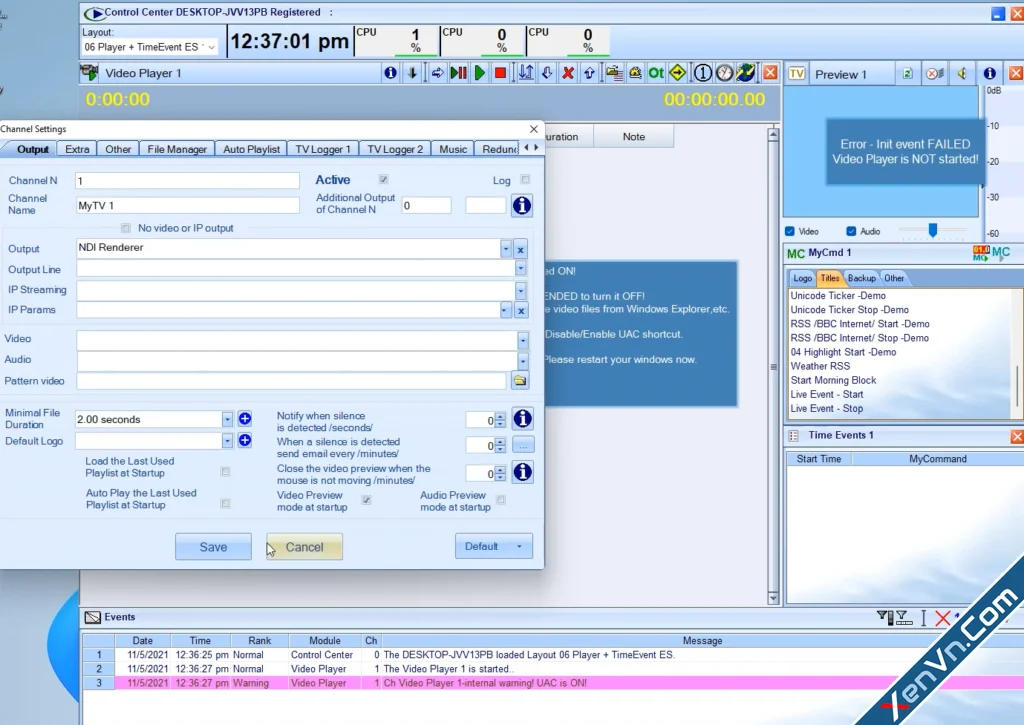Click the red X delete icon in player toolbar
Image resolution: width=1024 pixels, height=725 pixels.
(x=568, y=73)
